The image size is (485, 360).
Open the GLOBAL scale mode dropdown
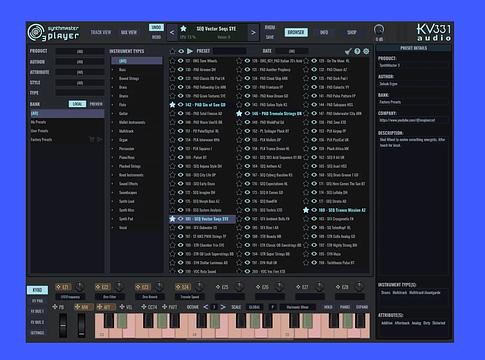255,307
